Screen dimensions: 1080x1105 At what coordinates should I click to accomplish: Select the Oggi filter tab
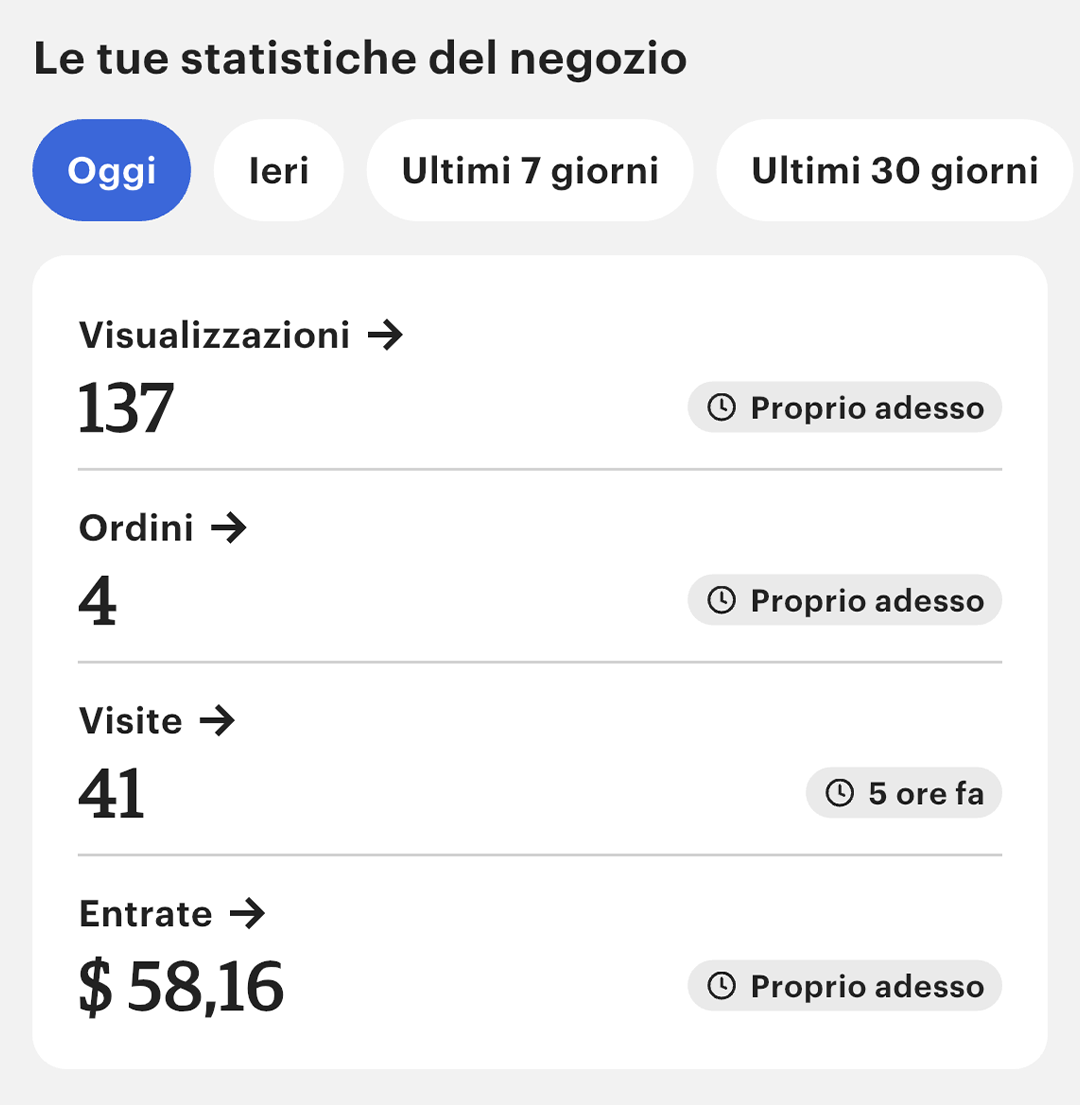click(x=111, y=170)
